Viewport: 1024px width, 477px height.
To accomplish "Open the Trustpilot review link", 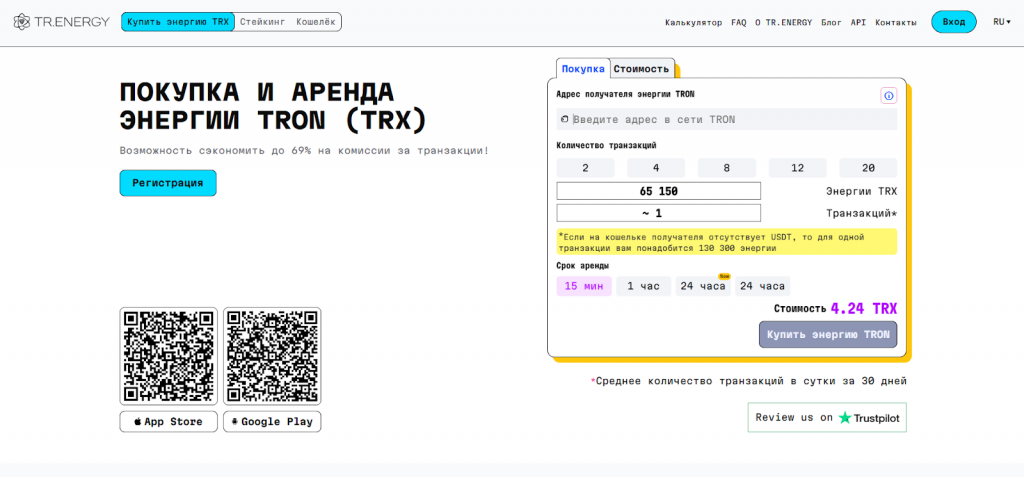I will coord(827,418).
